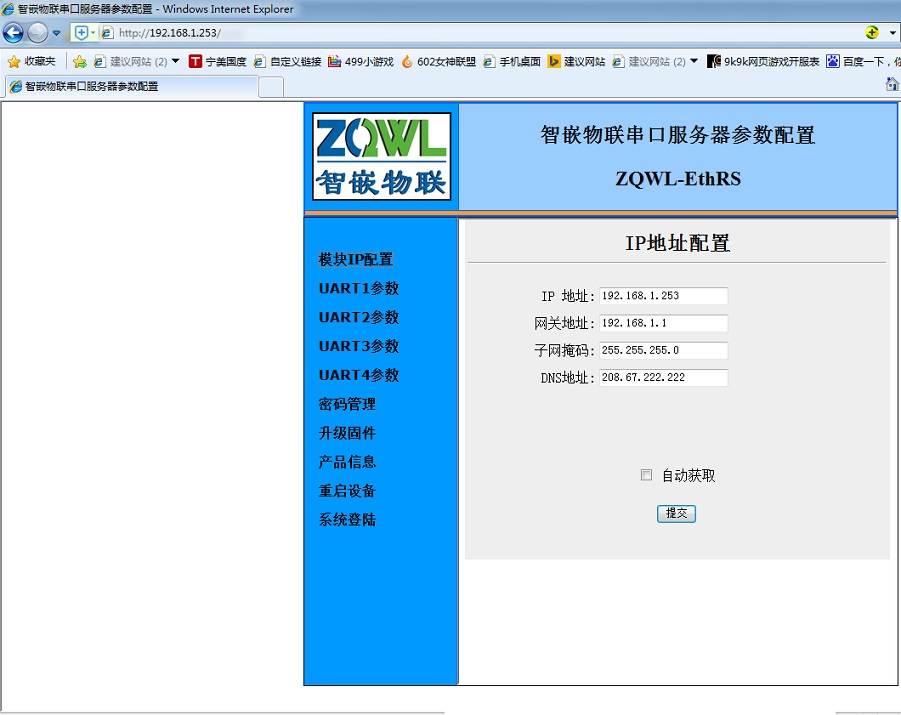Image resolution: width=901 pixels, height=715 pixels.
Task: Click the 重启设备 link
Action: [347, 491]
